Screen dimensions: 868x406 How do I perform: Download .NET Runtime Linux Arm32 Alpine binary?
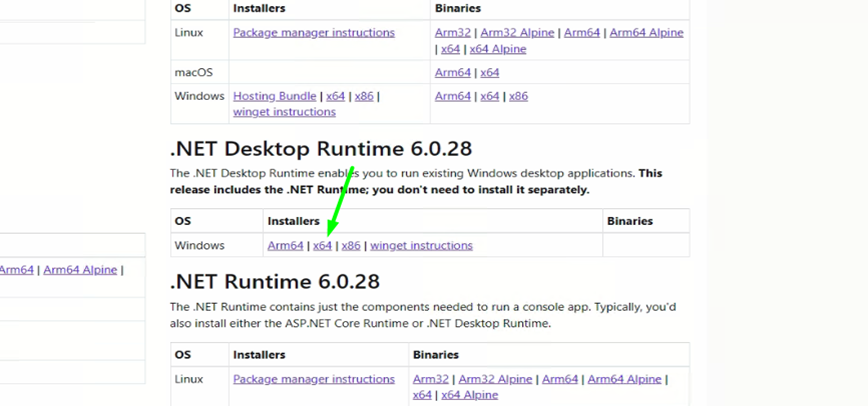click(x=495, y=379)
